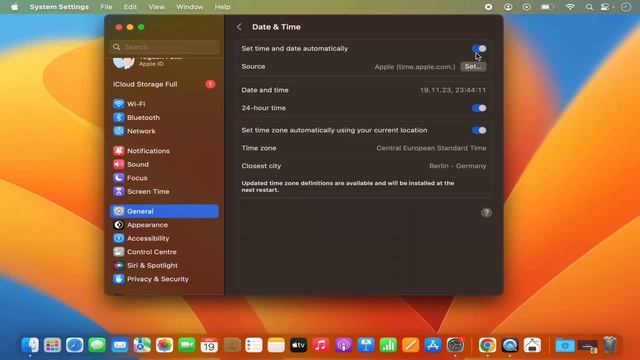This screenshot has width=640, height=360.
Task: Open Finder from the Dock
Action: click(30, 345)
